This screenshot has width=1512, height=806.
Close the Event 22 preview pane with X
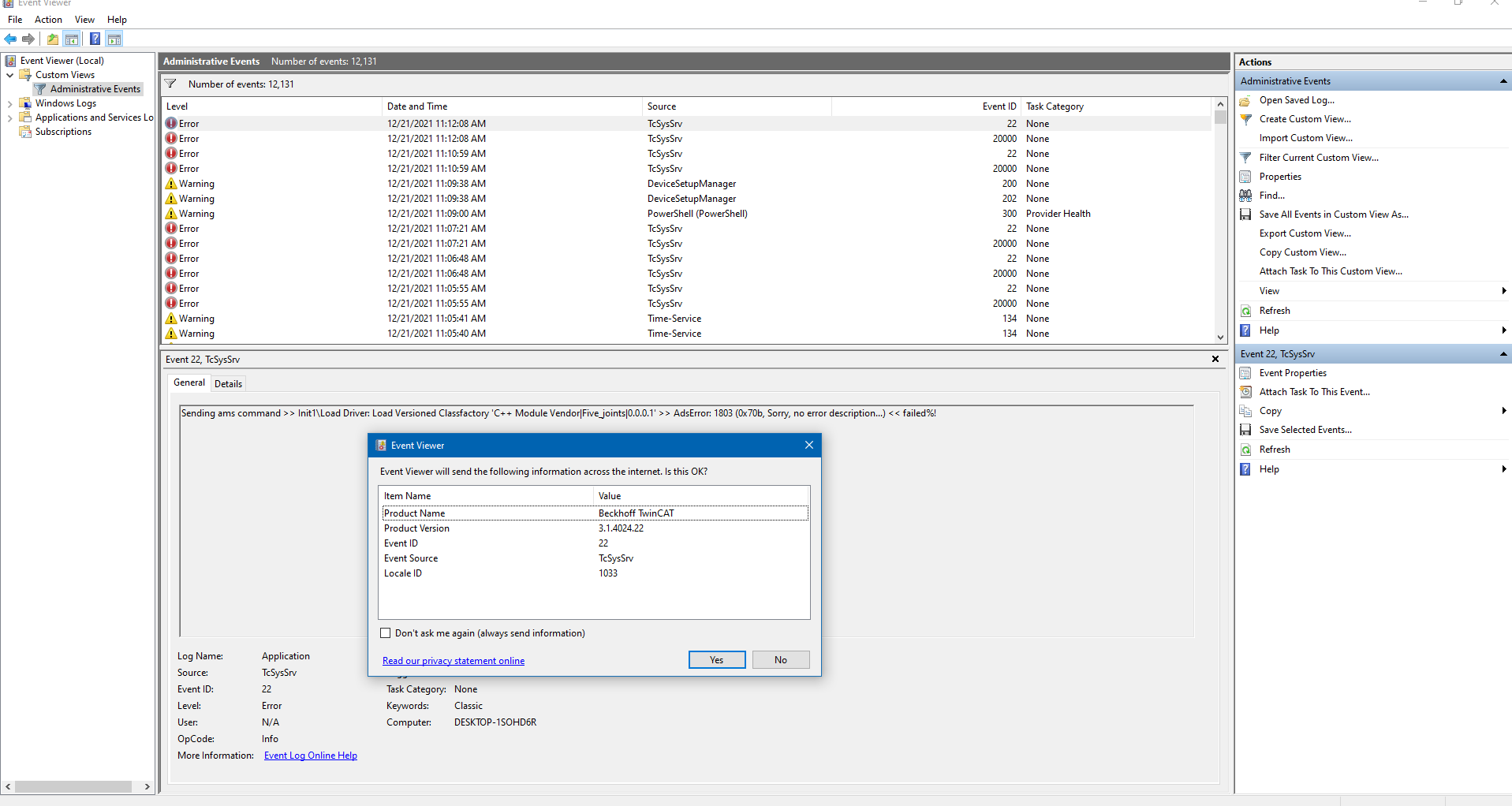[x=1215, y=359]
